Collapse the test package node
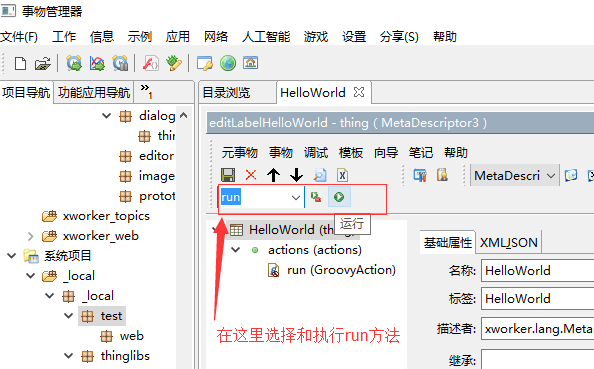The height and width of the screenshot is (369, 594). click(69, 316)
